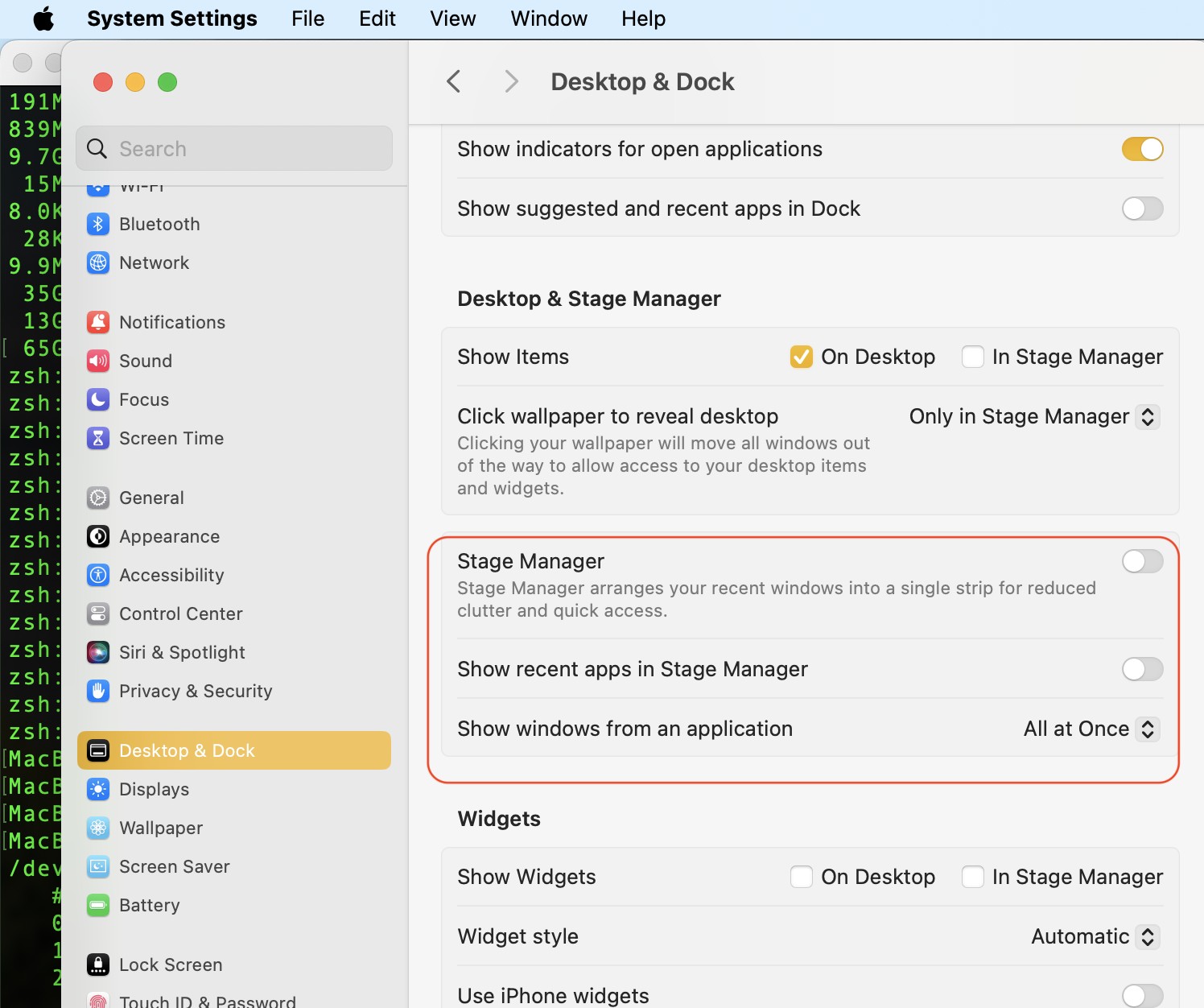Image resolution: width=1204 pixels, height=1008 pixels.
Task: Open the Network settings pane
Action: 234,262
